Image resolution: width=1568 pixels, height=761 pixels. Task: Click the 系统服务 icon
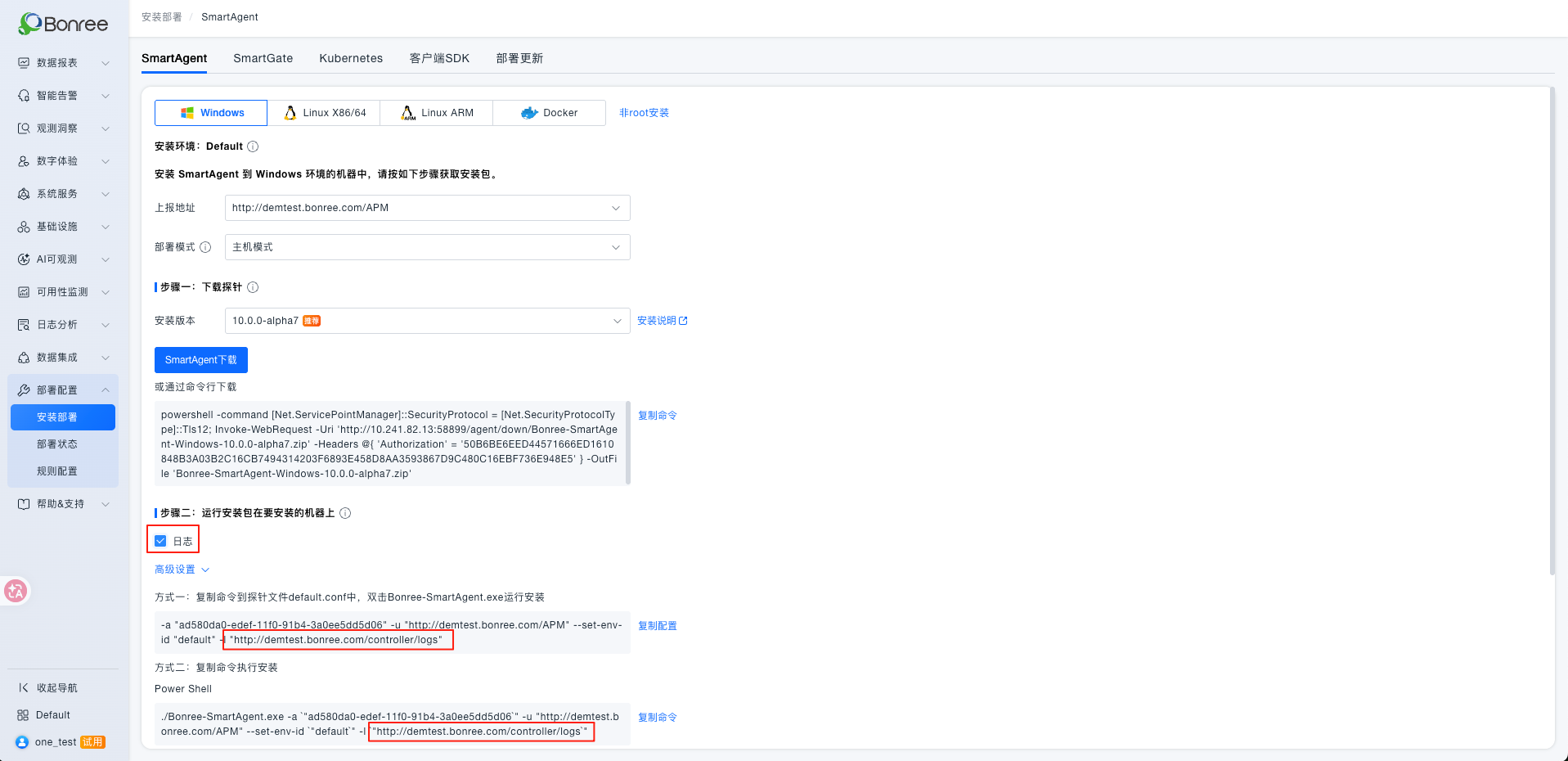pyautogui.click(x=24, y=194)
